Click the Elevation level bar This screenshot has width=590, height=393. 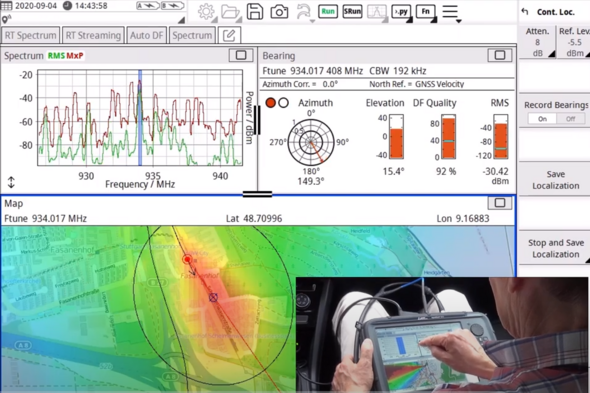(396, 137)
